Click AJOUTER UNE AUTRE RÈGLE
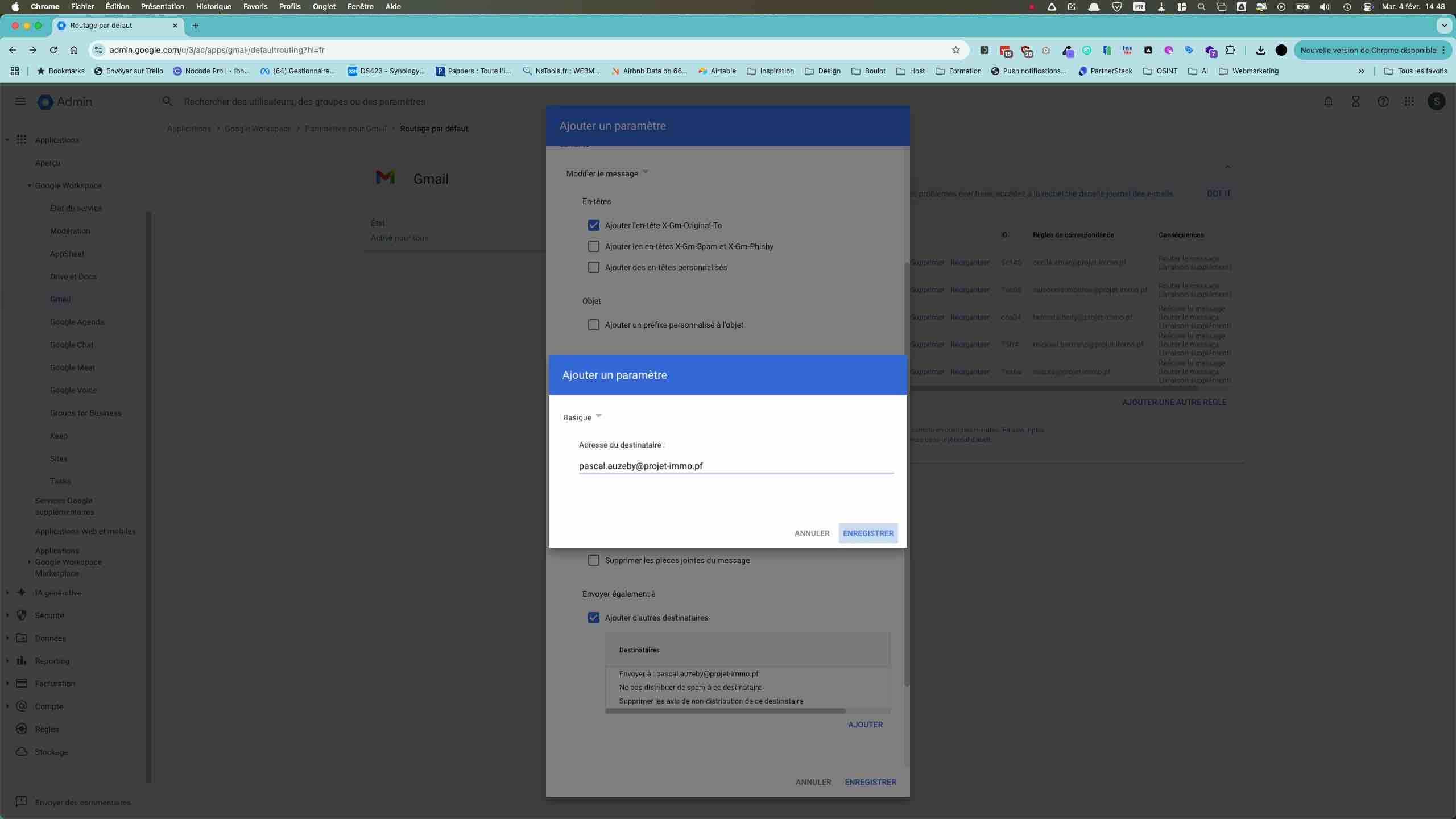Image resolution: width=1456 pixels, height=819 pixels. (x=1174, y=402)
